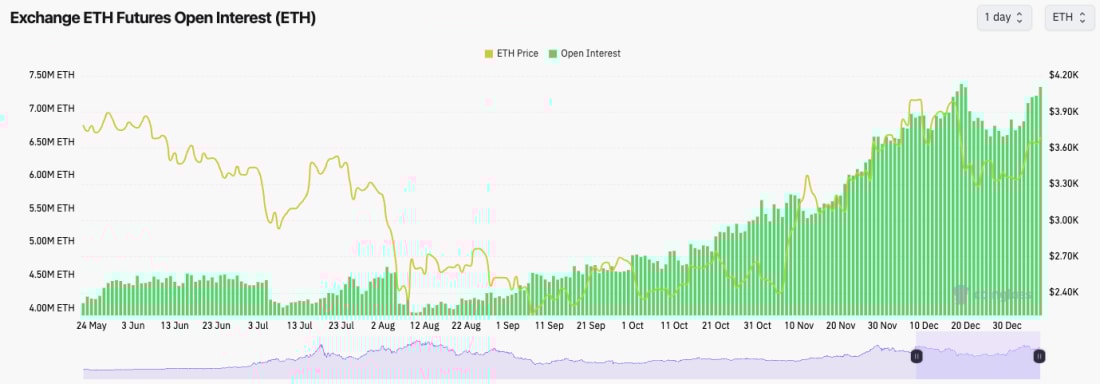Toggle the ETH Price legend series
Viewport: 1100px width, 384px height.
click(511, 53)
